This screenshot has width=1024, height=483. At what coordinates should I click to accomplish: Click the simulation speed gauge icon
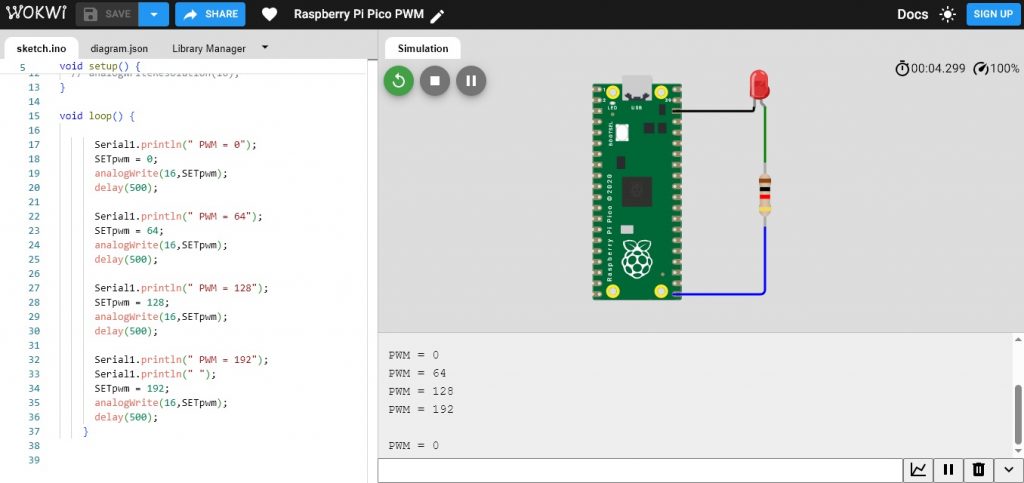pyautogui.click(x=980, y=68)
